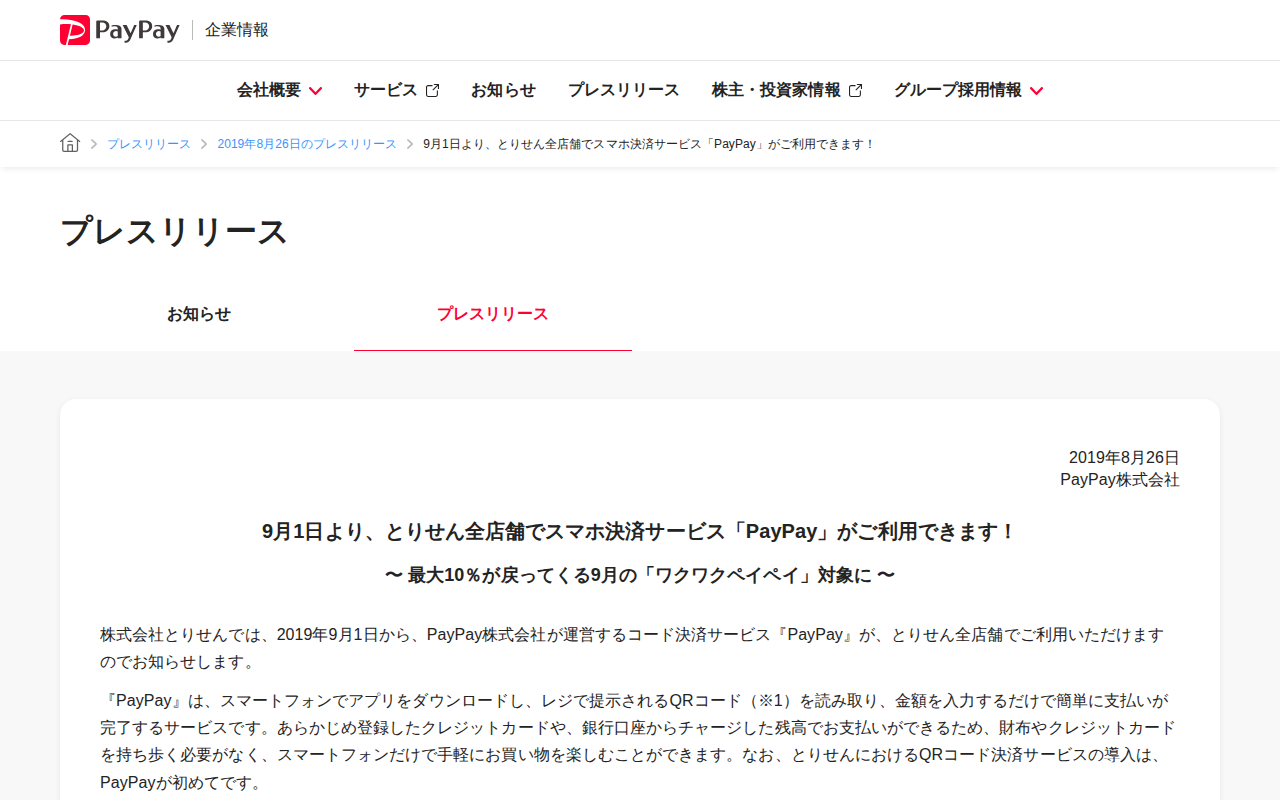Select the プレスリリース tab below heading
The width and height of the screenshot is (1280, 800).
[493, 314]
